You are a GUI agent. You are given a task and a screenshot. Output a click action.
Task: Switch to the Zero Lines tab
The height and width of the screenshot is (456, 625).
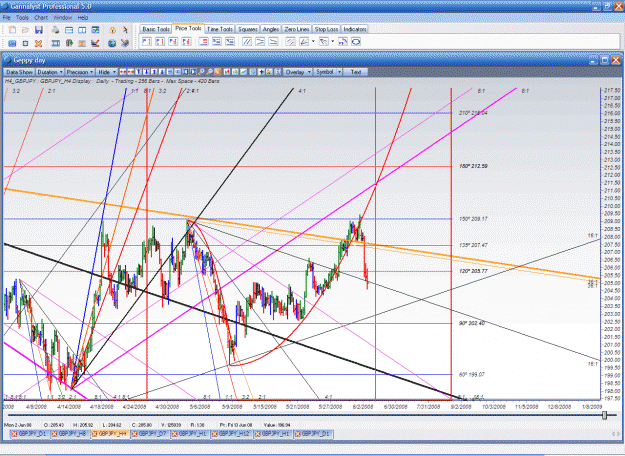pos(297,29)
